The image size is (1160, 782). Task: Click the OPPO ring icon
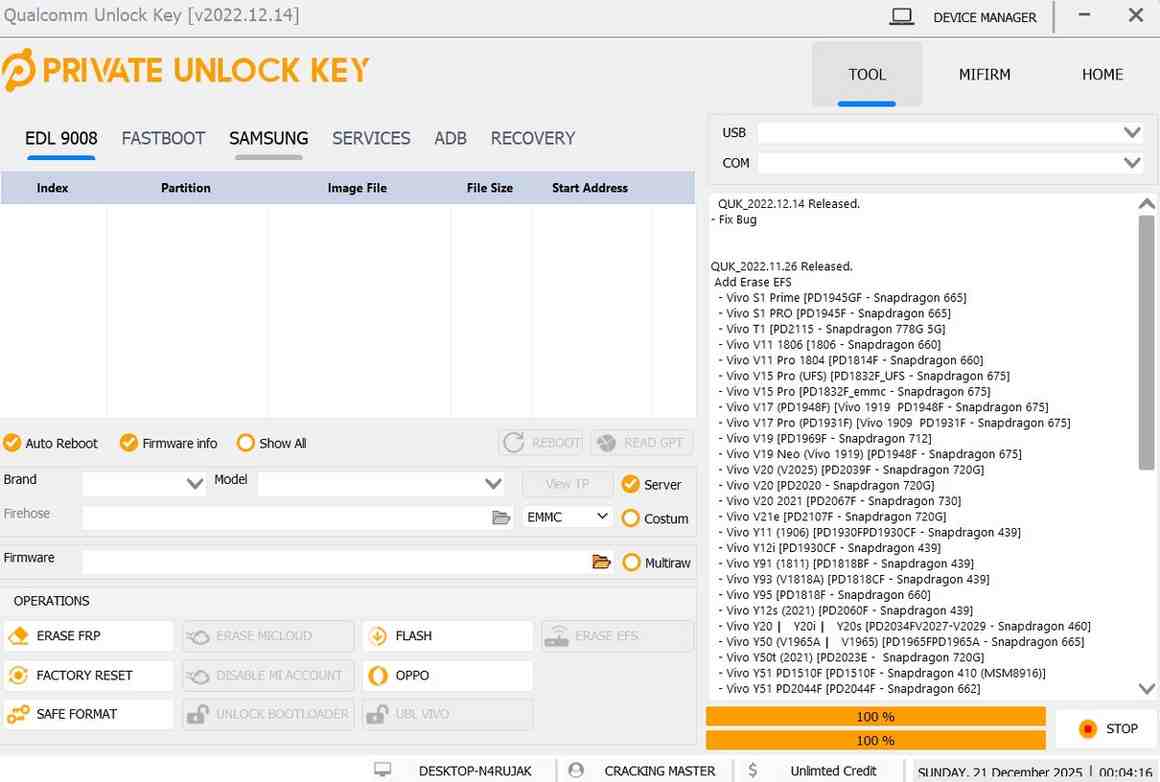(377, 675)
